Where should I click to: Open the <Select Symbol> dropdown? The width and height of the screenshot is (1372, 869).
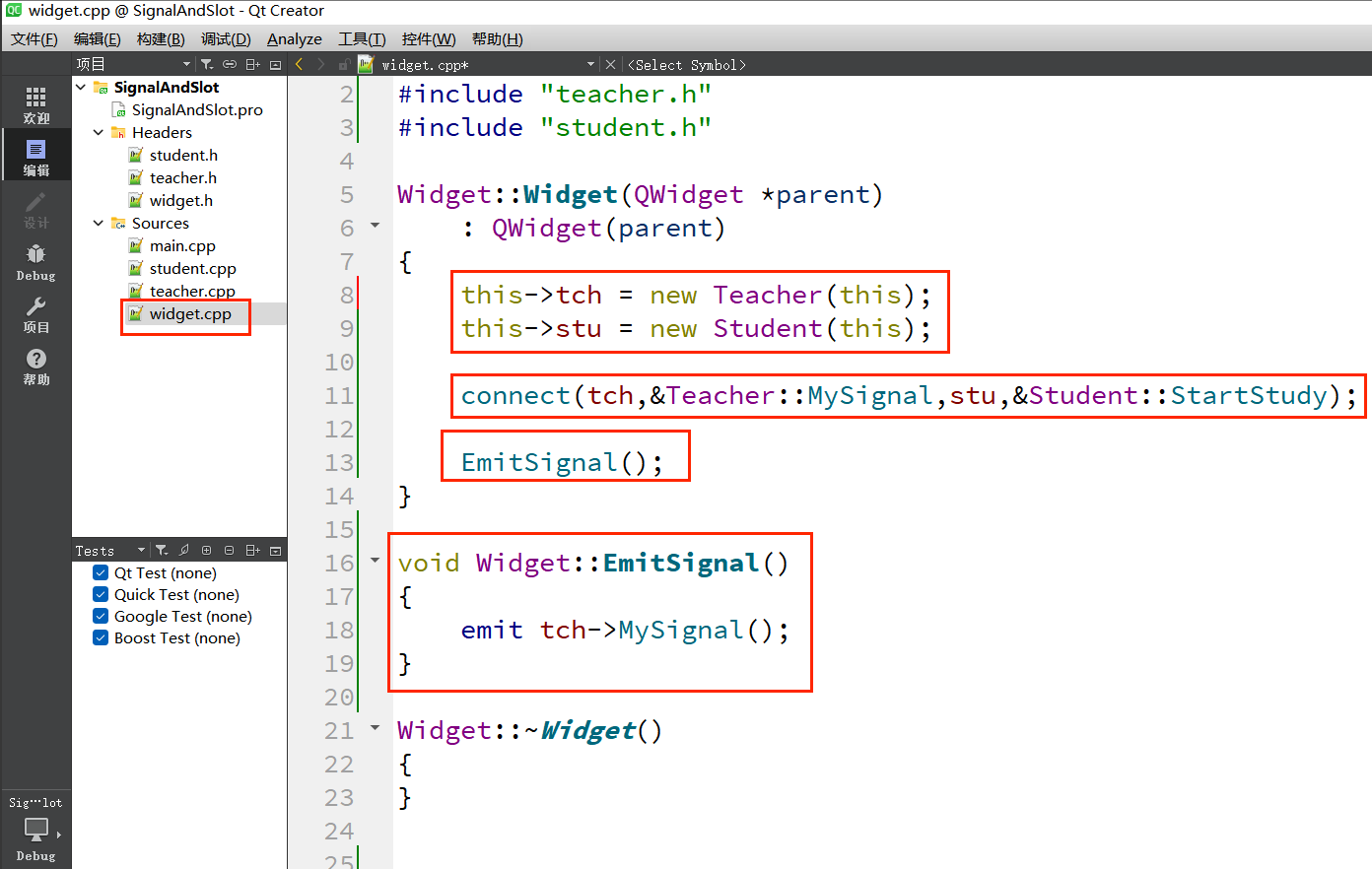click(687, 65)
